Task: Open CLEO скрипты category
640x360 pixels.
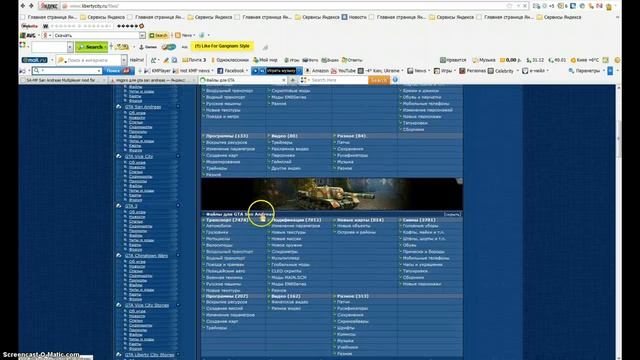Action: click(287, 271)
